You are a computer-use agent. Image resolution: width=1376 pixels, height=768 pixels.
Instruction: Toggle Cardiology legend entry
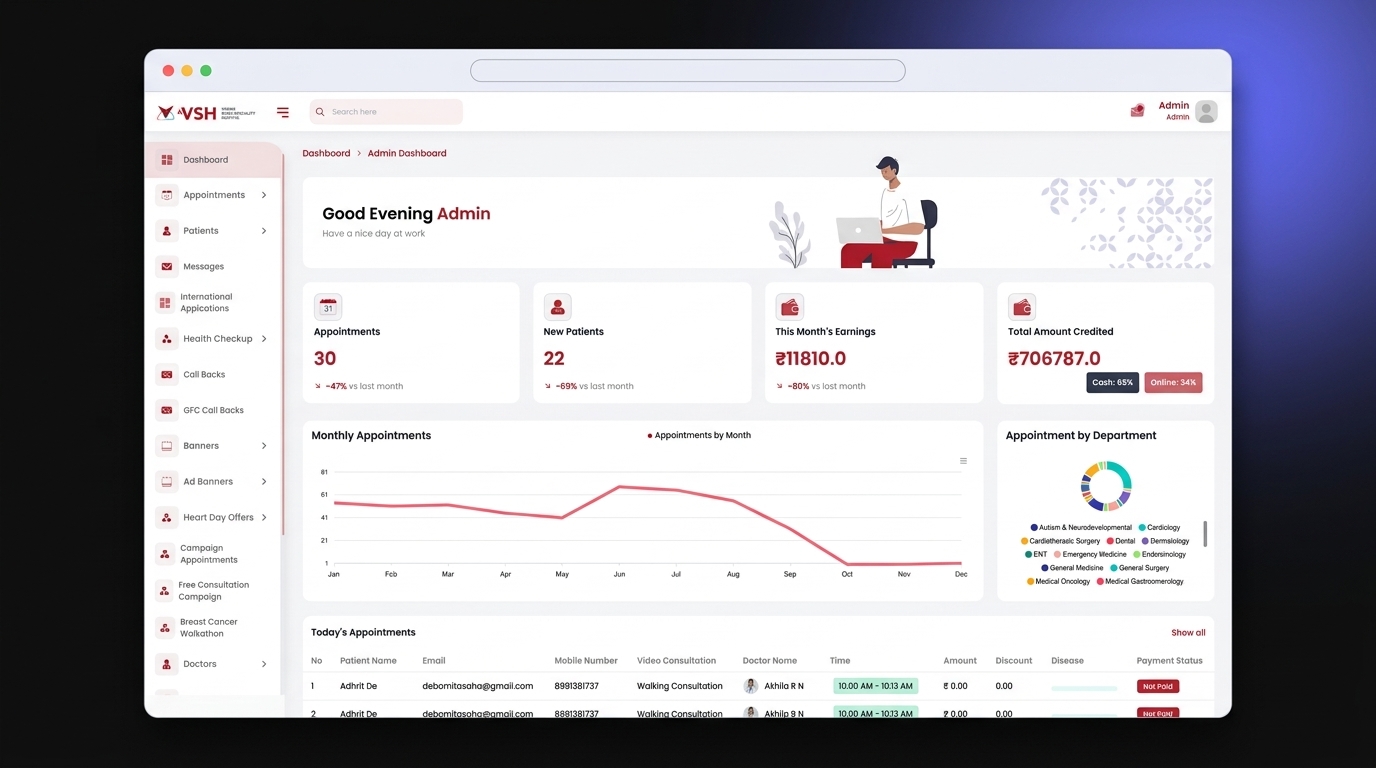point(1159,527)
